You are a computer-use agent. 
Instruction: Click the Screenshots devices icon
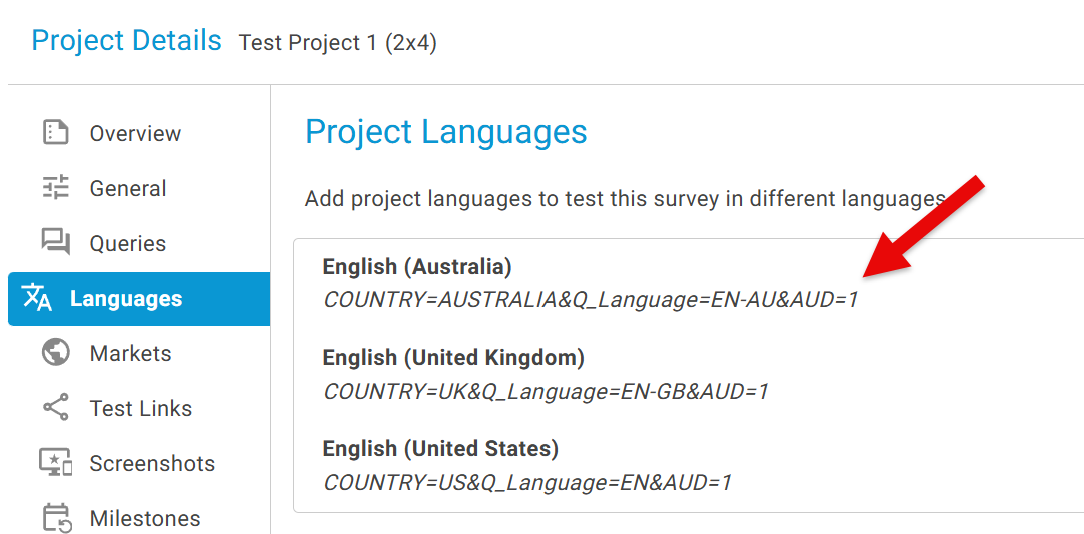click(56, 463)
